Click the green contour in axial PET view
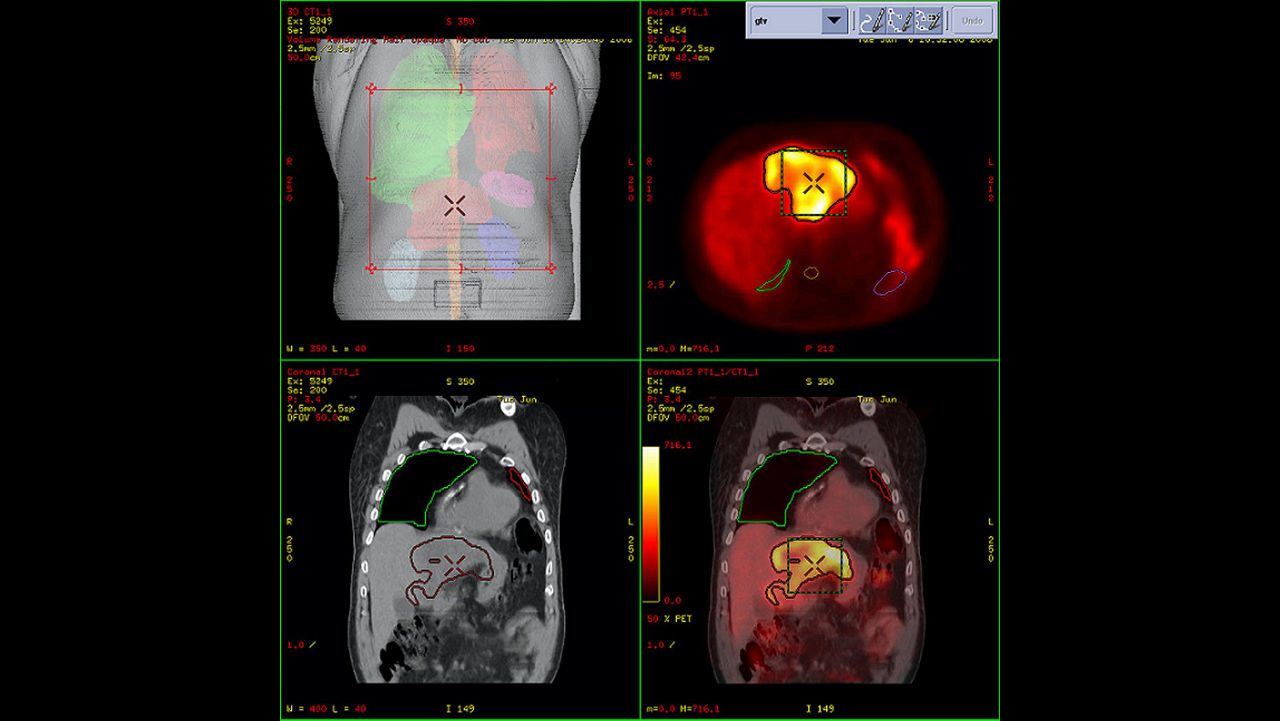This screenshot has height=721, width=1280. (x=774, y=277)
